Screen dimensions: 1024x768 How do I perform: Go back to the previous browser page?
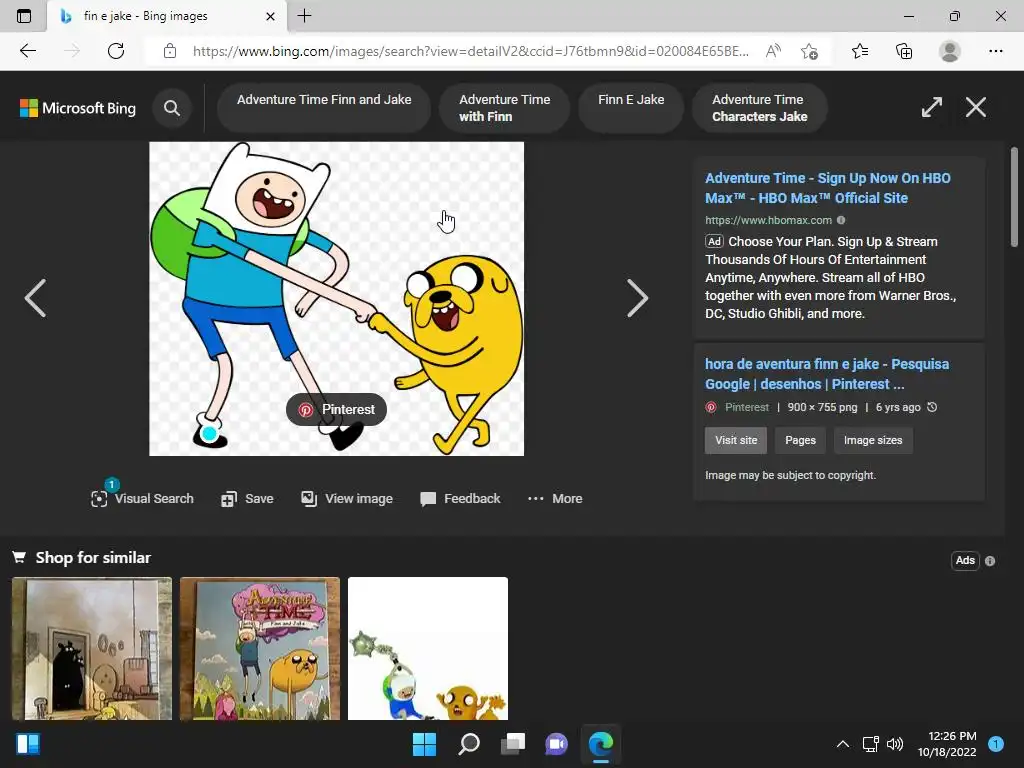(x=27, y=51)
